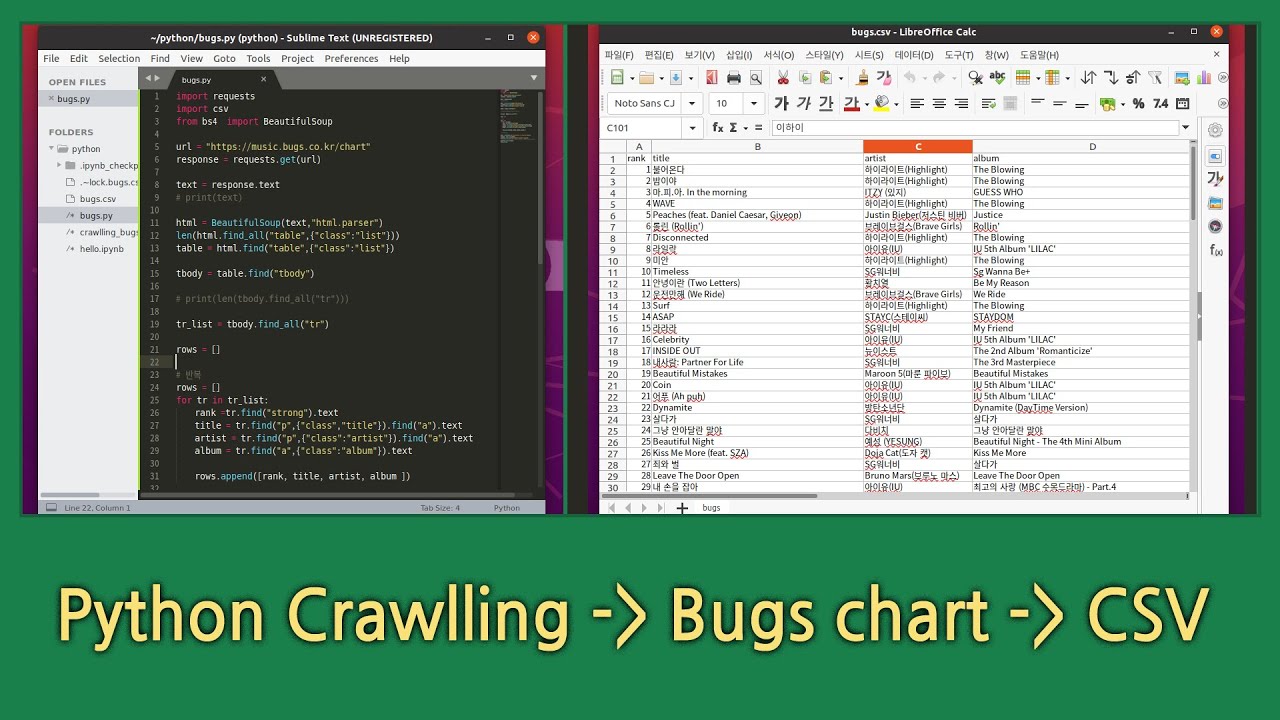This screenshot has width=1280, height=720.
Task: Click the Insert Chart icon
Action: pyautogui.click(x=1204, y=77)
